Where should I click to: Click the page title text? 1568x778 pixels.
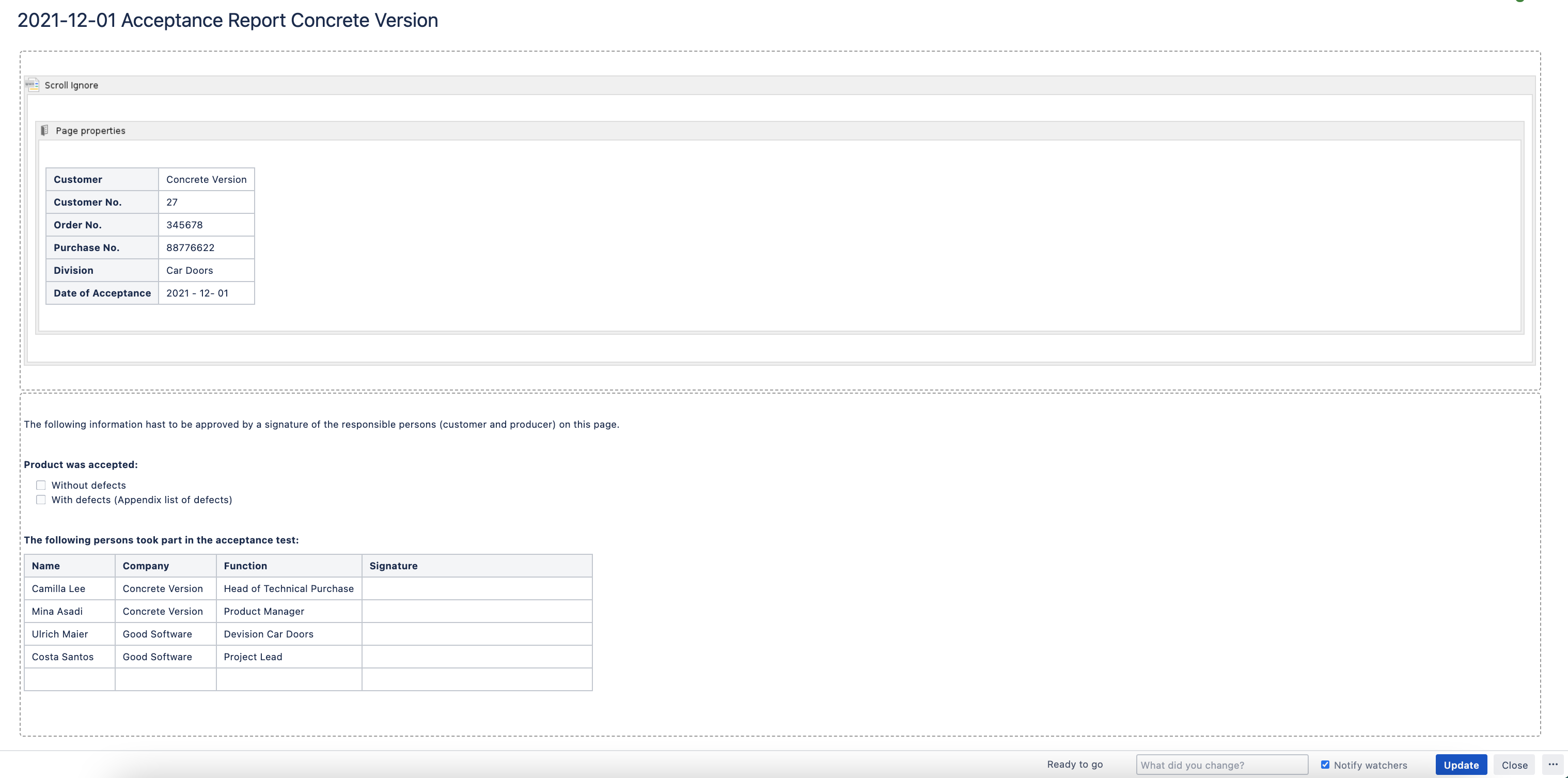tap(228, 20)
